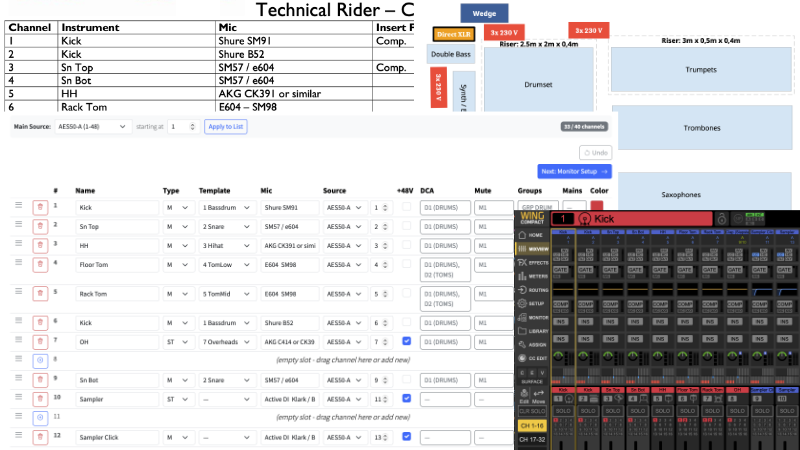
Task: Click the lock icon in WING header
Action: pyautogui.click(x=721, y=219)
